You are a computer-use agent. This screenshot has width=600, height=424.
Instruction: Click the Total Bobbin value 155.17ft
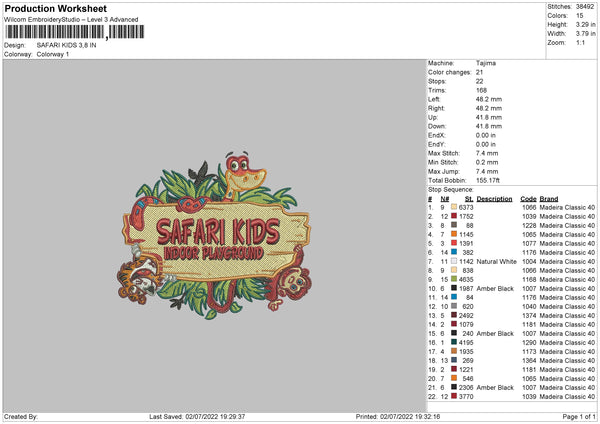(488, 180)
